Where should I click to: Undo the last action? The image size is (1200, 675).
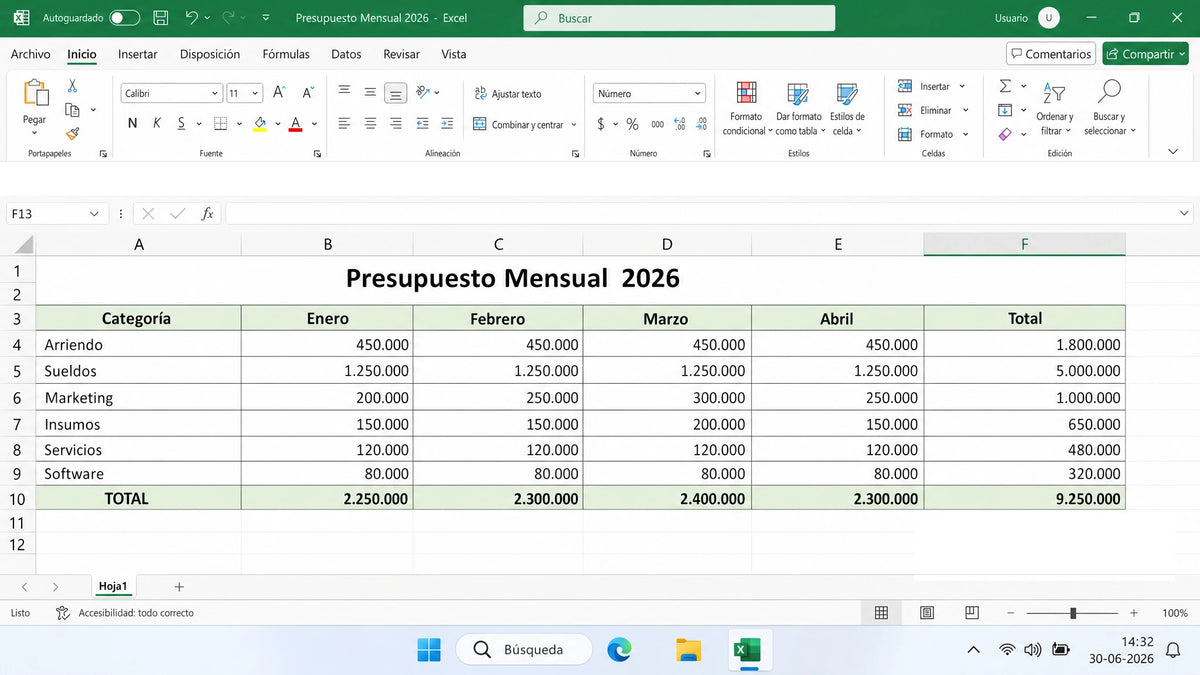click(192, 18)
